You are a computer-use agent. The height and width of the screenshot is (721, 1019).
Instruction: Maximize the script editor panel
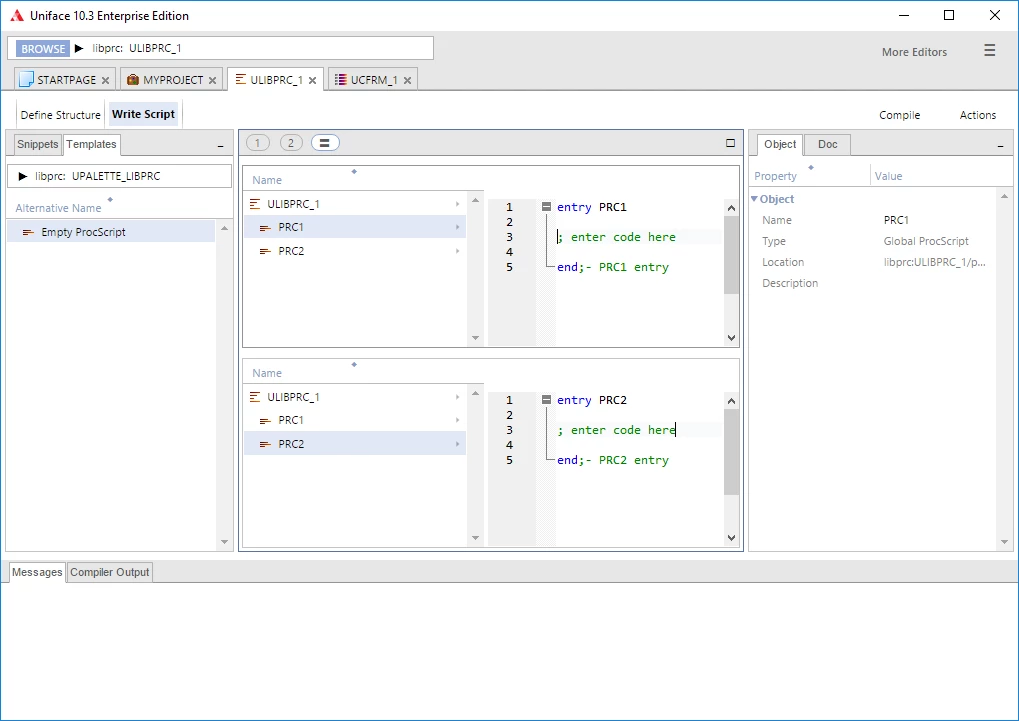click(730, 143)
